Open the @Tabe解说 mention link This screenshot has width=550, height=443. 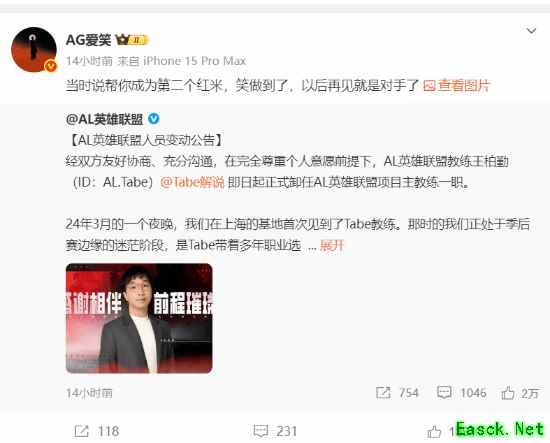point(192,182)
